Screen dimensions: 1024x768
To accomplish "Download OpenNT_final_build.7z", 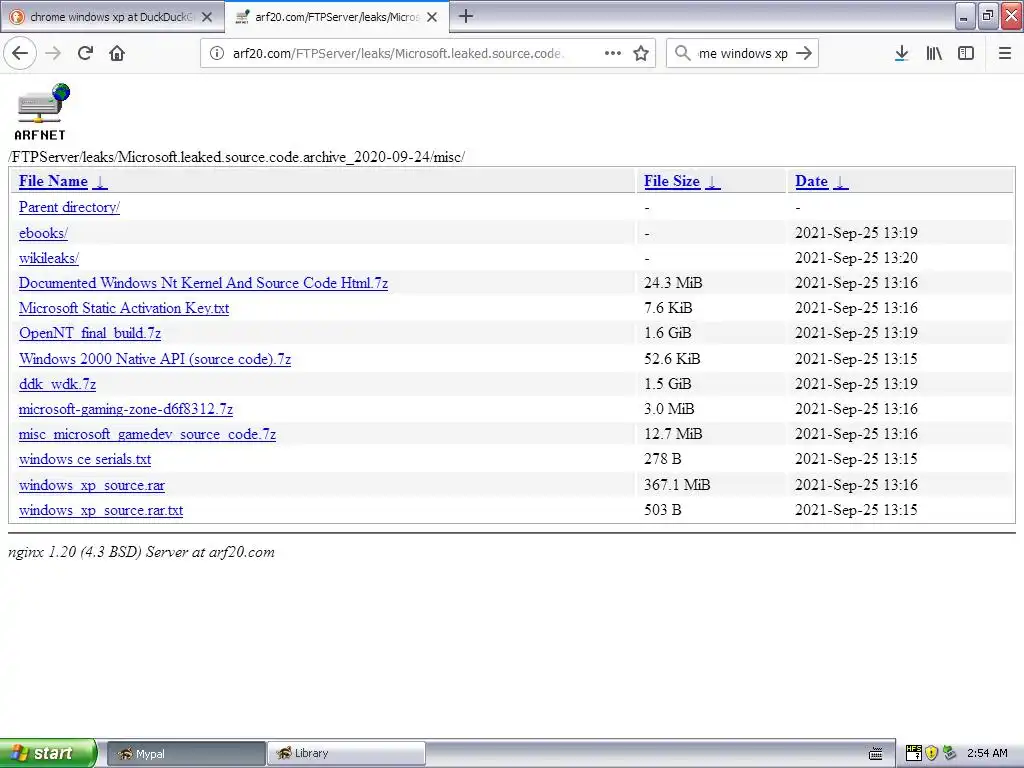I will click(x=89, y=333).
